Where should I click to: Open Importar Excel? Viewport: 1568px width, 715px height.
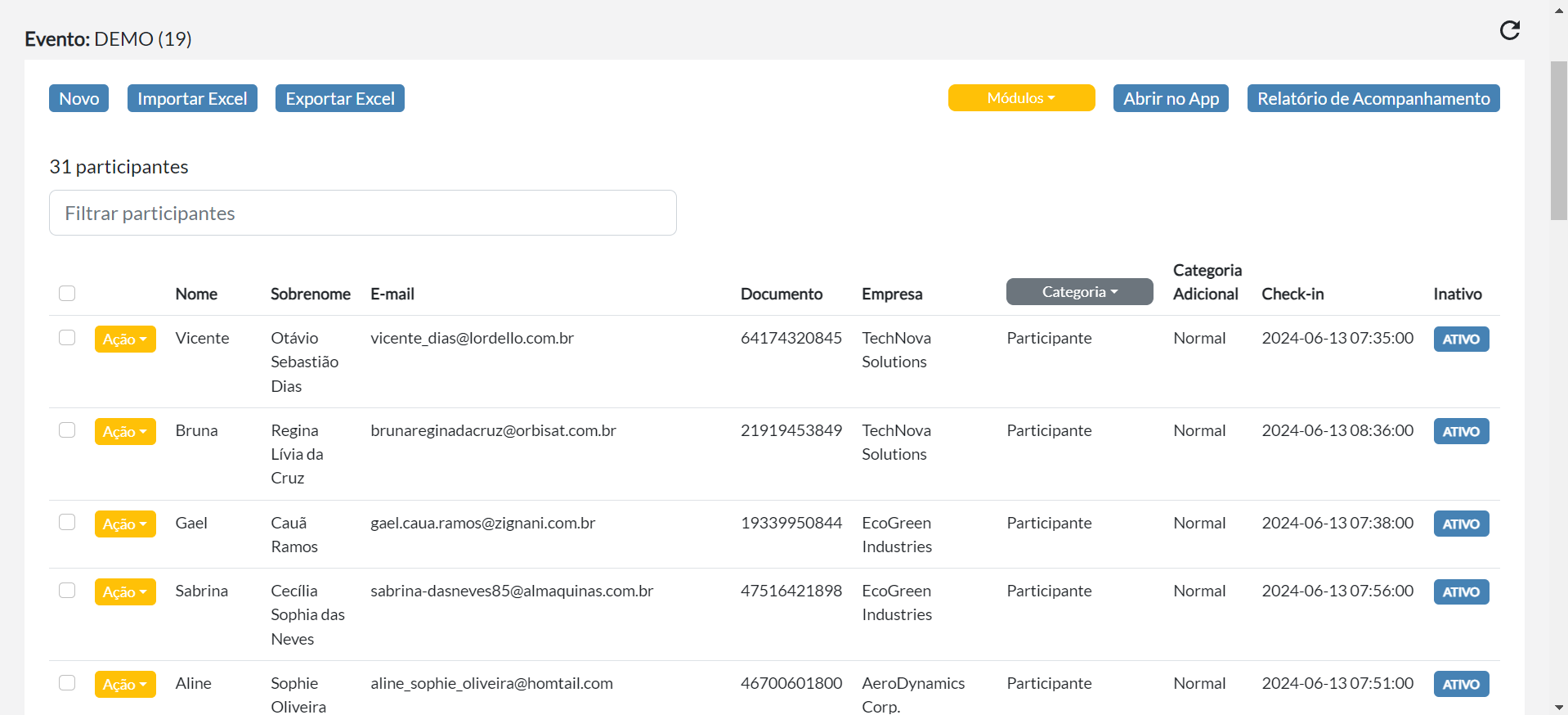point(192,98)
